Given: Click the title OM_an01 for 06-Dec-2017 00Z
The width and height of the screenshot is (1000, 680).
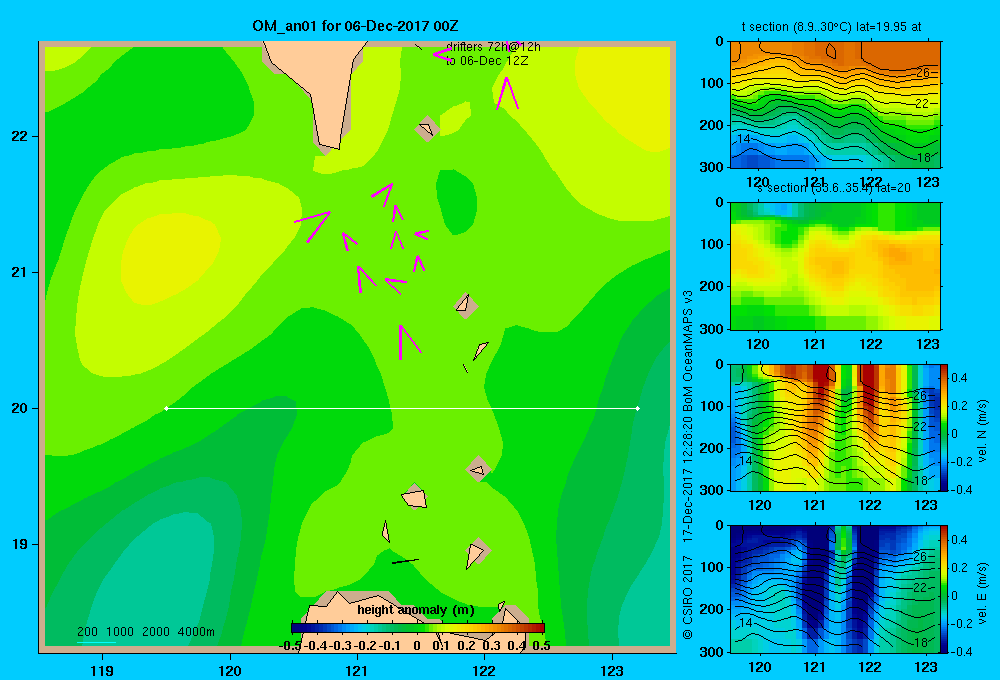Looking at the screenshot, I should point(355,26).
